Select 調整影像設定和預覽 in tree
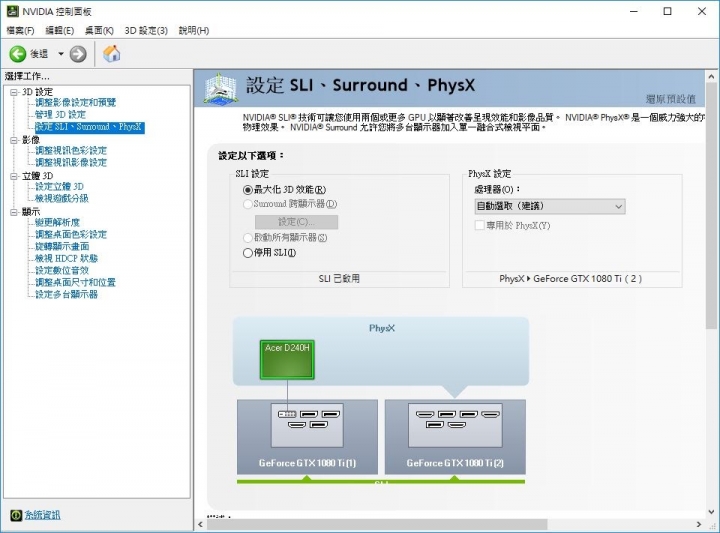 tap(76, 102)
